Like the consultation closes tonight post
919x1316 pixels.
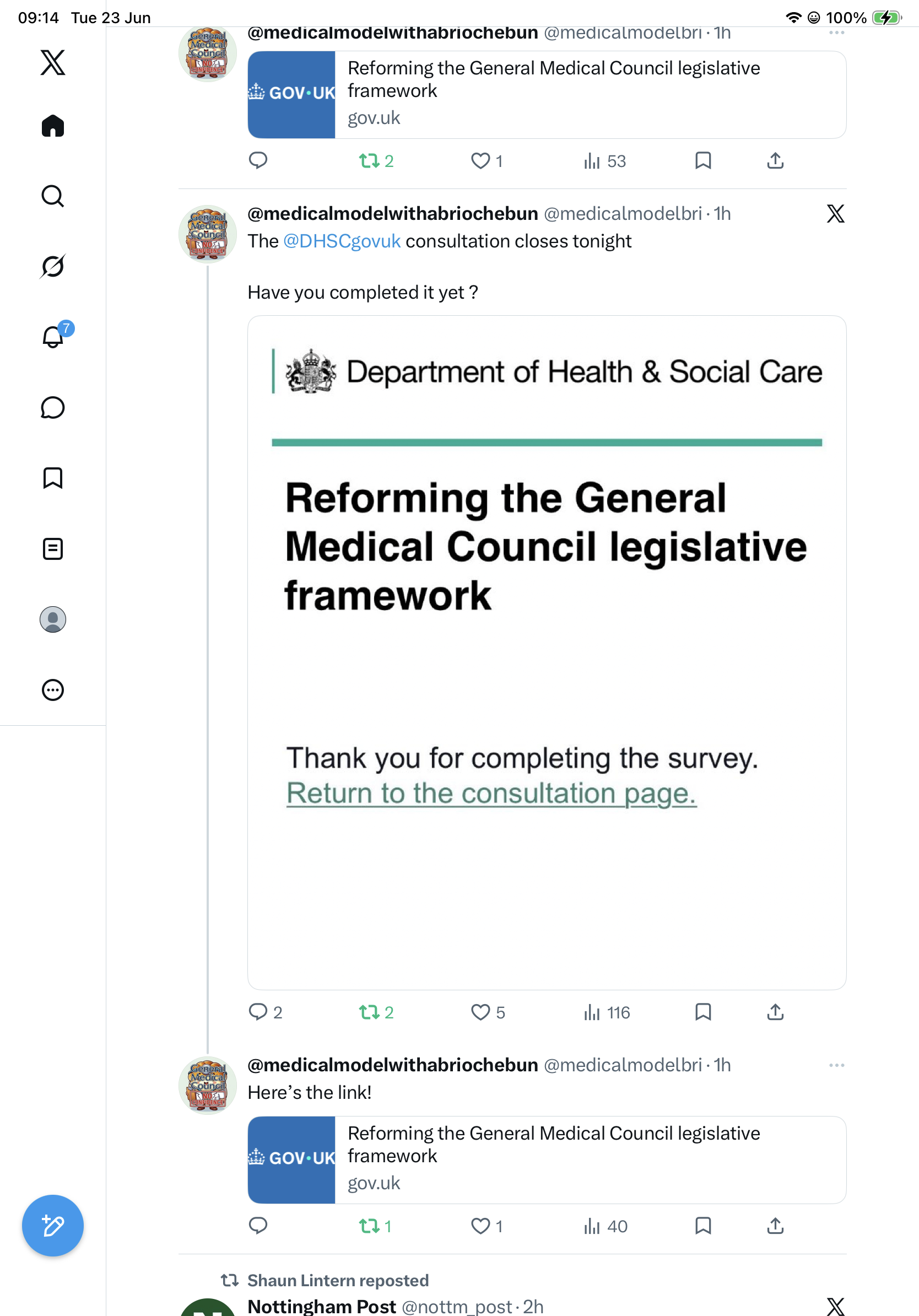[x=488, y=1012]
